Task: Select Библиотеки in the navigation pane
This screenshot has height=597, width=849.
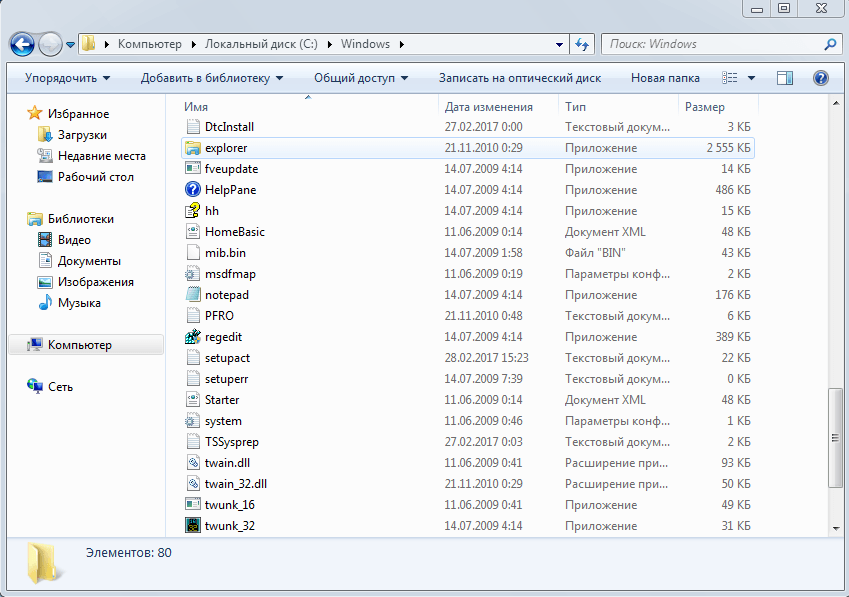Action: 81,219
